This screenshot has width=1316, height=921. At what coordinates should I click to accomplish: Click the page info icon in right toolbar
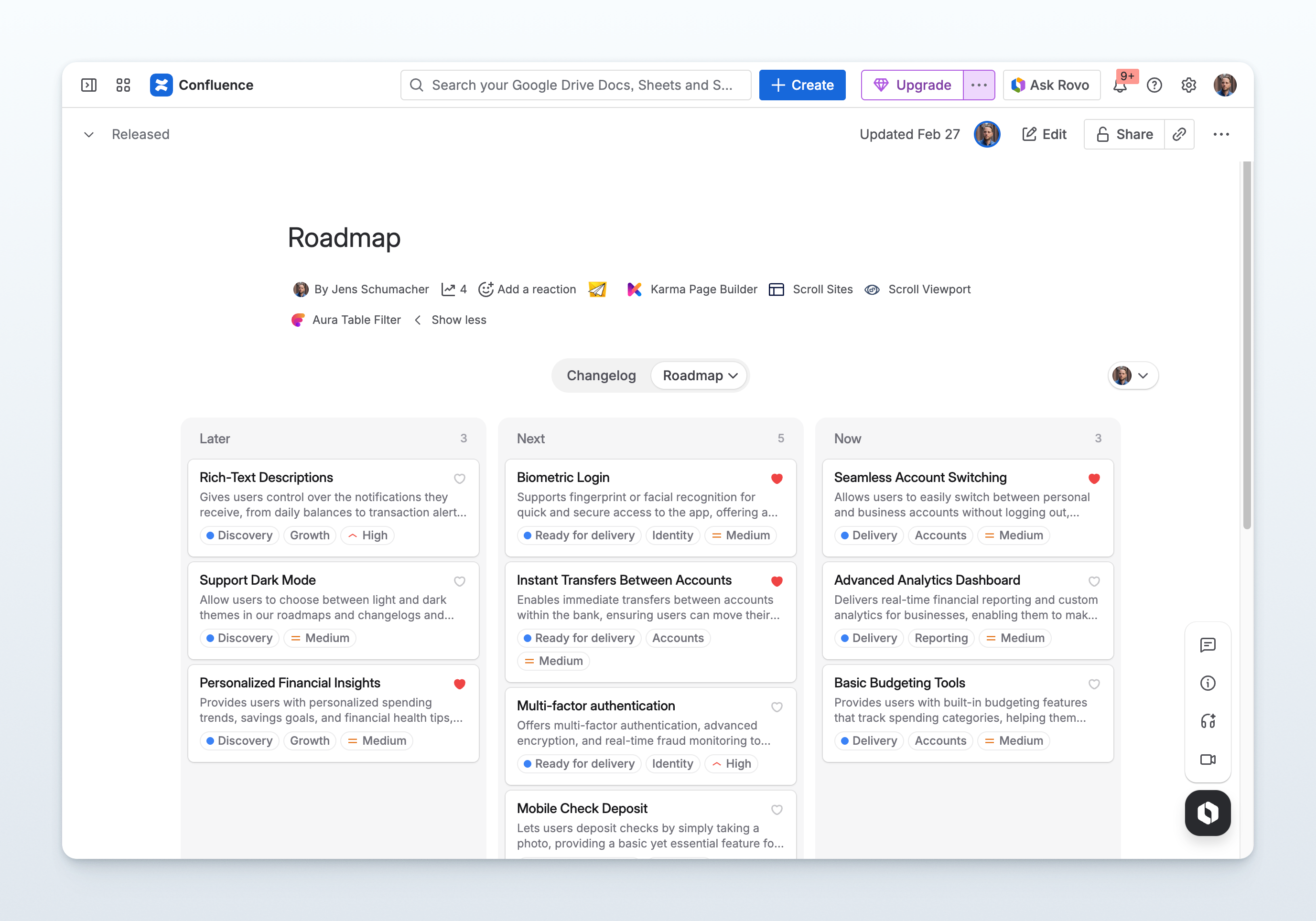pos(1208,683)
